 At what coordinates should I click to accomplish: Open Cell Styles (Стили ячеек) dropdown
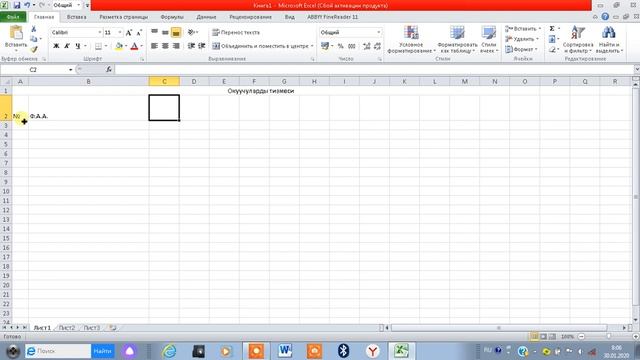489,39
